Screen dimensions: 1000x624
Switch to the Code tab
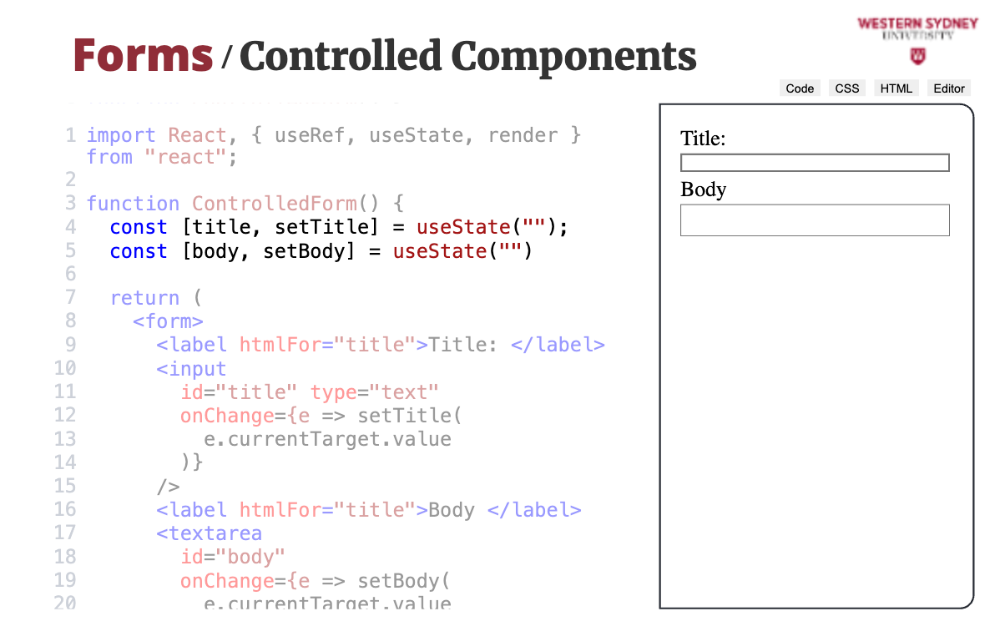[799, 88]
